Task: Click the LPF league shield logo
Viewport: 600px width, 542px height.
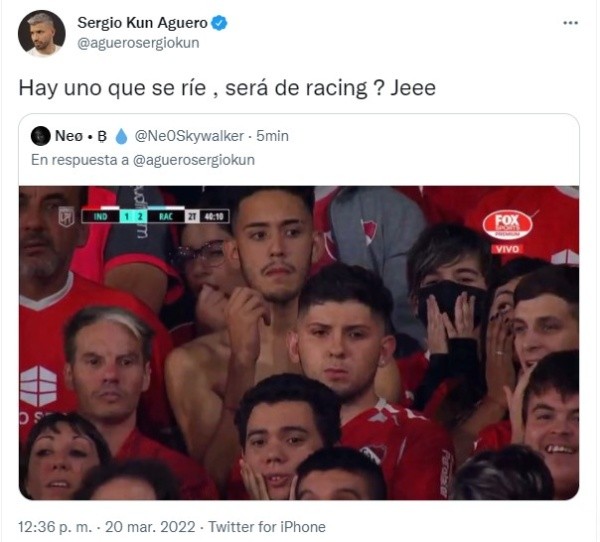Action: (66, 217)
